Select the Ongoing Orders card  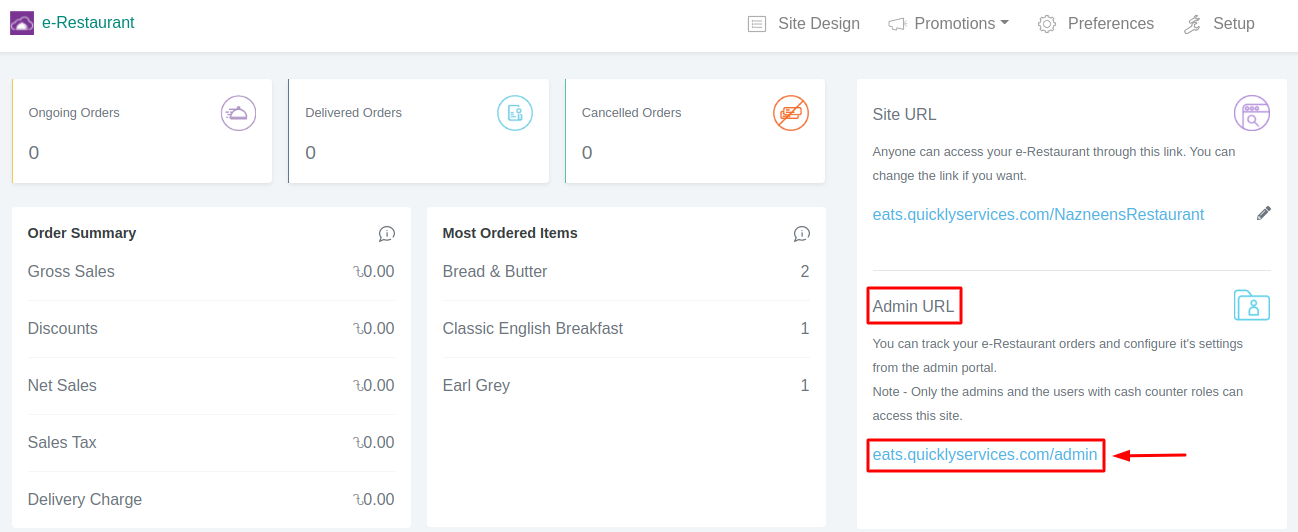pos(142,132)
